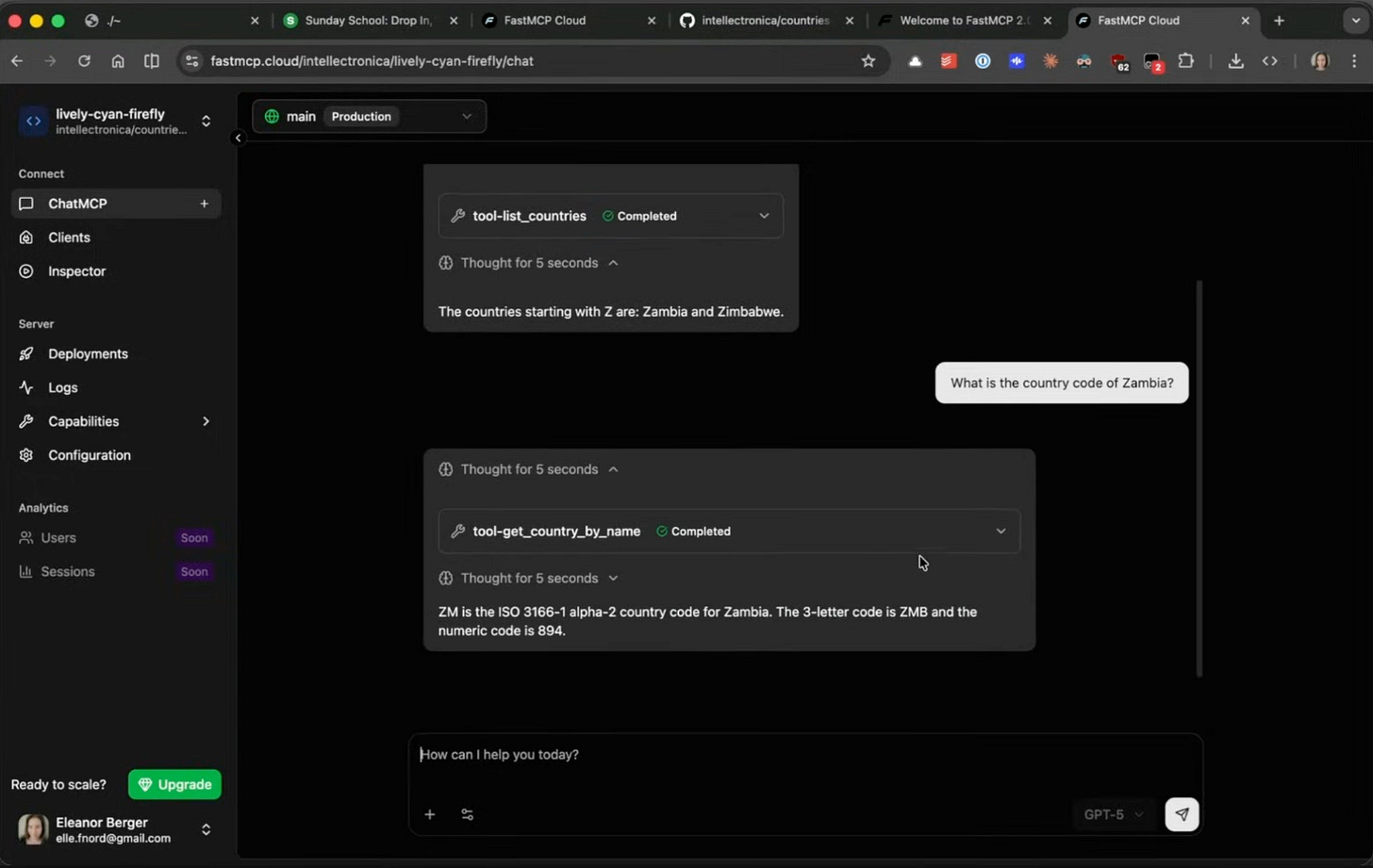Collapse the sidebar with the arrow icon
Viewport: 1373px width, 868px height.
pyautogui.click(x=238, y=138)
